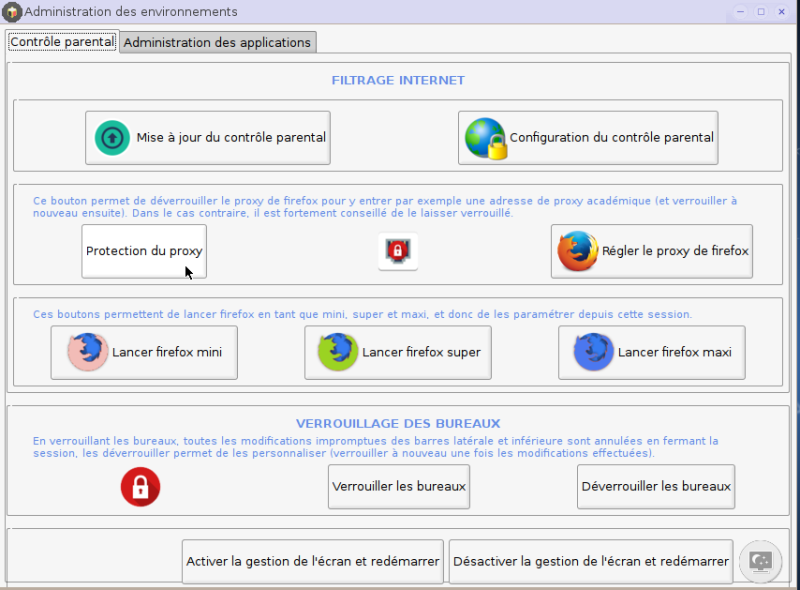Click the parental control update arrow icon
The width and height of the screenshot is (800, 590).
point(112,138)
